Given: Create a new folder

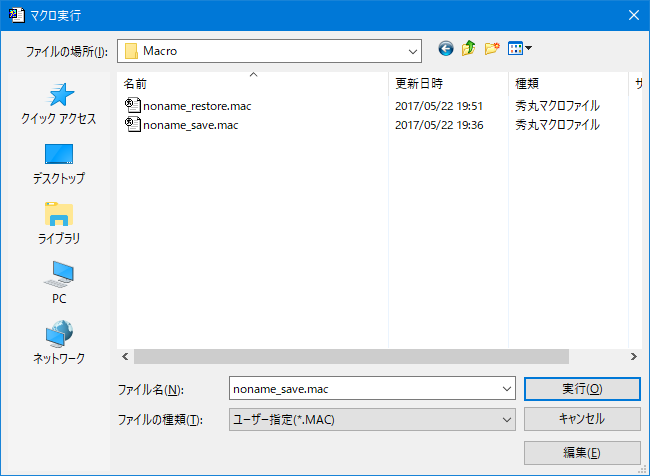Looking at the screenshot, I should coord(492,49).
